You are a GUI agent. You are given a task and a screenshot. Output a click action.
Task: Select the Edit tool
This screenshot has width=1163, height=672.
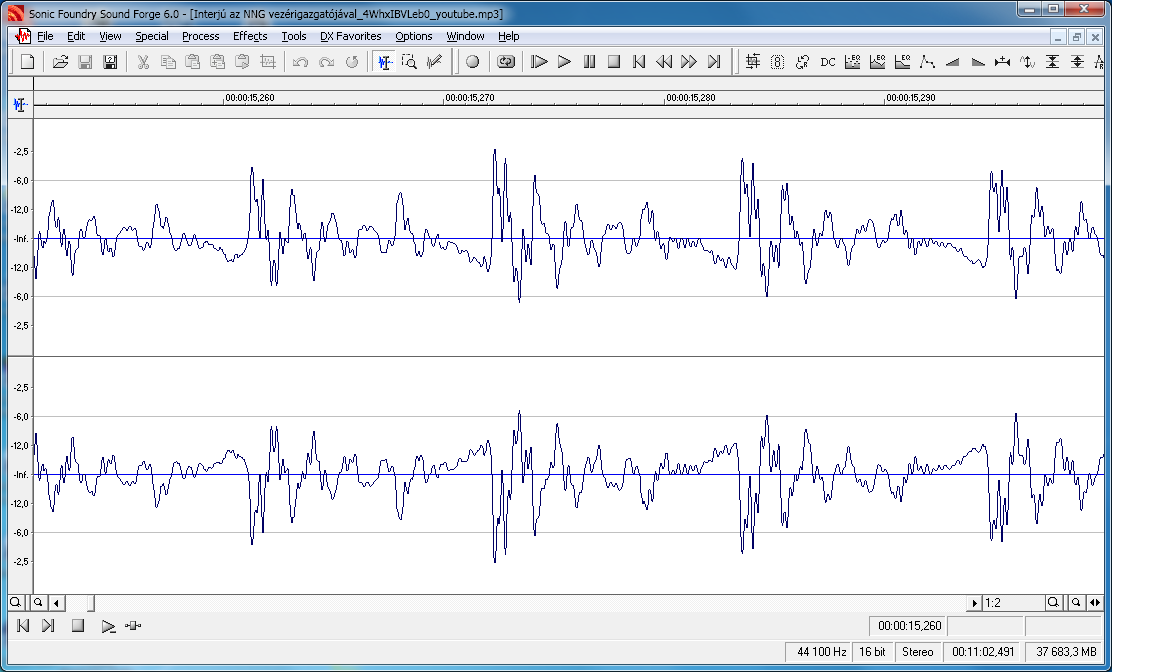coord(384,62)
